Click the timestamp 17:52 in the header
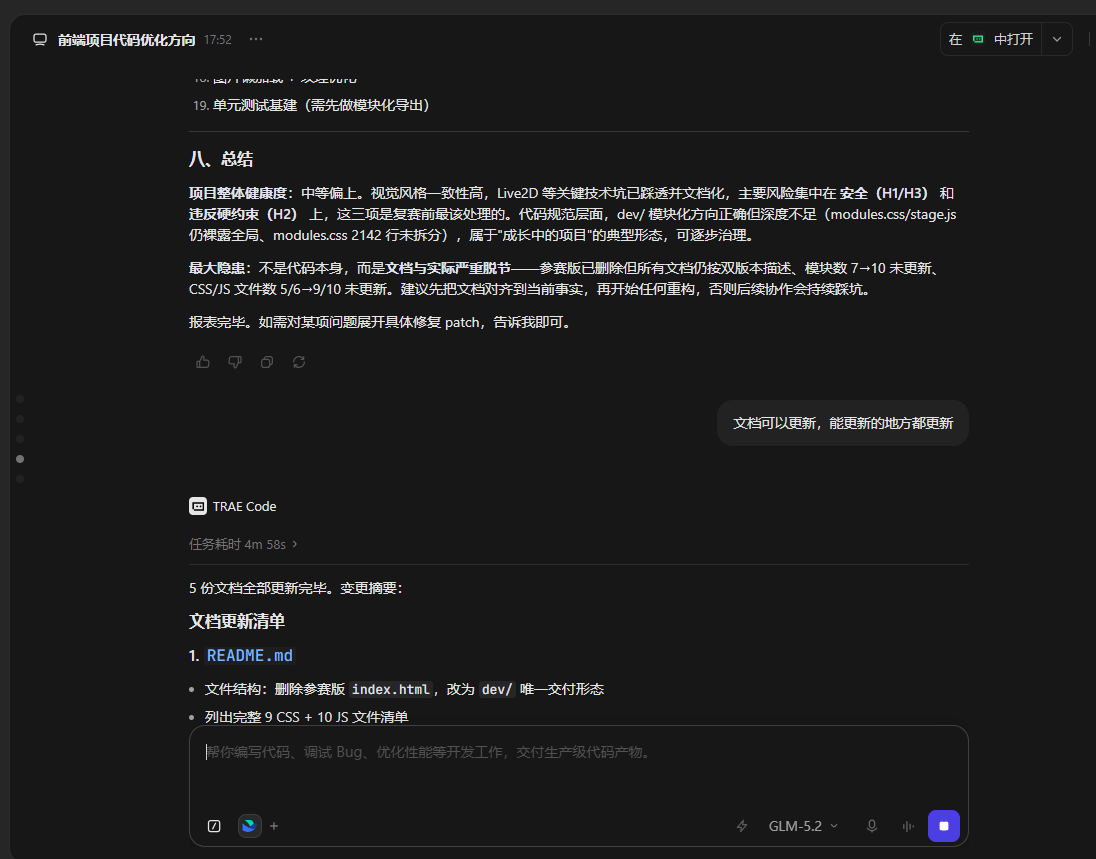The height and width of the screenshot is (859, 1096). (x=217, y=40)
